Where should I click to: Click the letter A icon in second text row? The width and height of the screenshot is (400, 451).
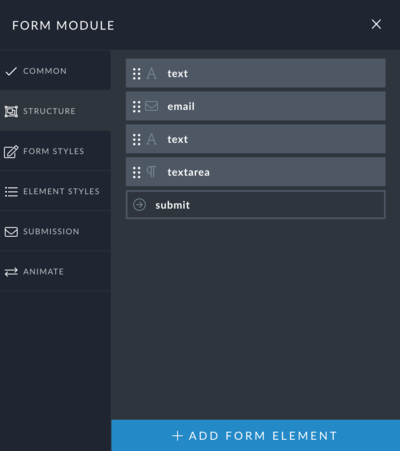point(151,139)
